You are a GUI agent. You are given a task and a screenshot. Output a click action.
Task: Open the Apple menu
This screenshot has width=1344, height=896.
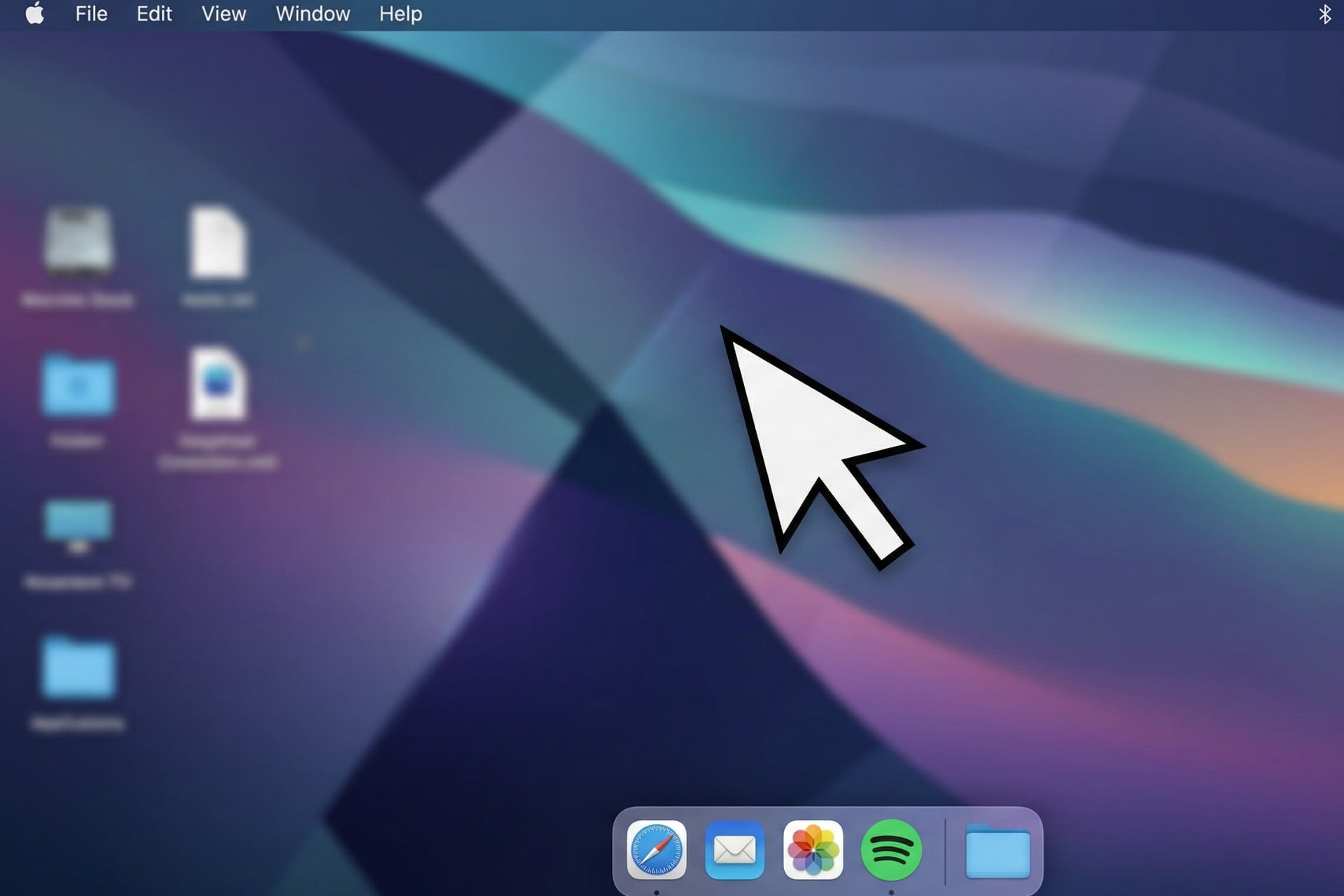coord(34,14)
